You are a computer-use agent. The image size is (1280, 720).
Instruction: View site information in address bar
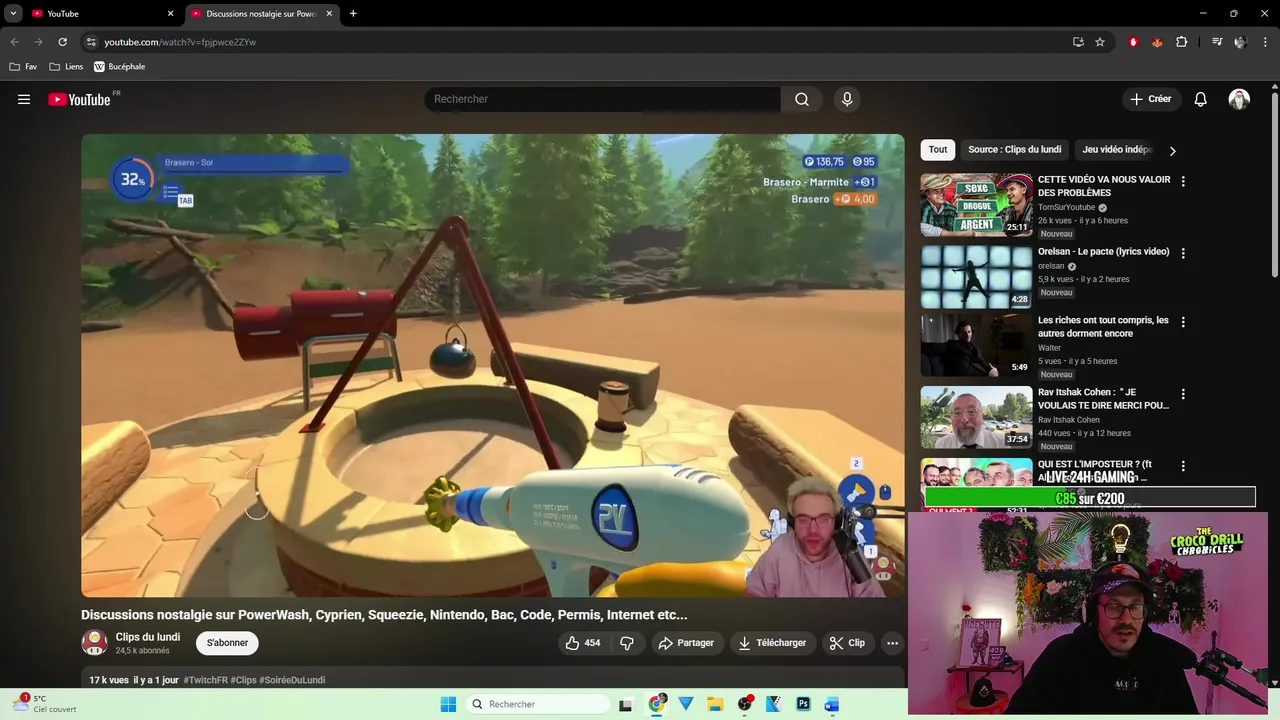[91, 42]
